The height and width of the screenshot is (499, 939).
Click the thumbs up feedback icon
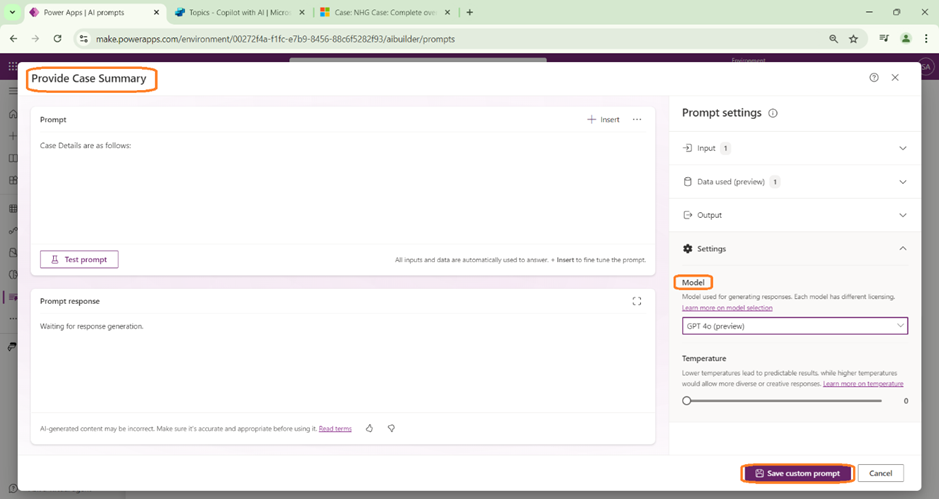(369, 428)
